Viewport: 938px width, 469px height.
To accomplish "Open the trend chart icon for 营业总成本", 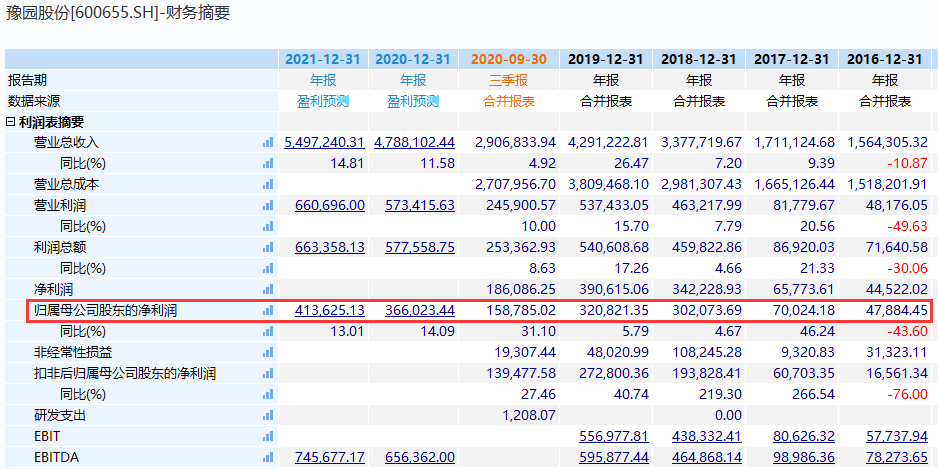I will point(267,184).
